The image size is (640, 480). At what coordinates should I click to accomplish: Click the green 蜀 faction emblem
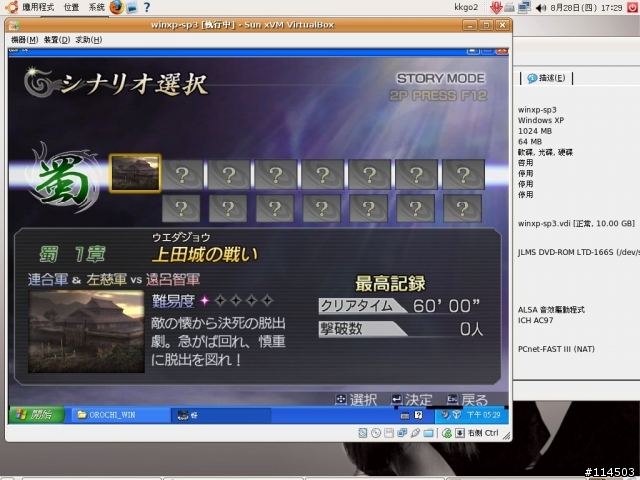tap(65, 179)
